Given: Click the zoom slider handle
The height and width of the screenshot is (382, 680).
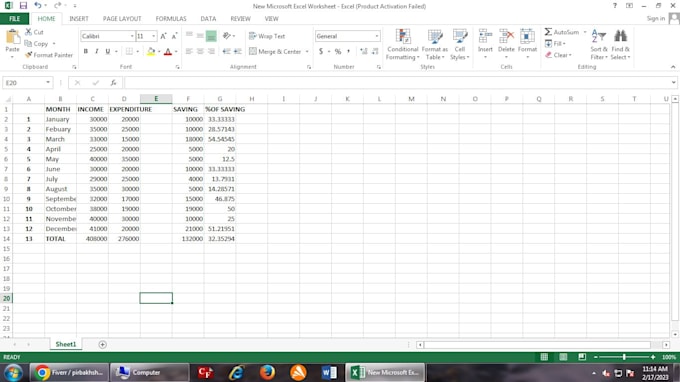Looking at the screenshot, I should [x=624, y=357].
